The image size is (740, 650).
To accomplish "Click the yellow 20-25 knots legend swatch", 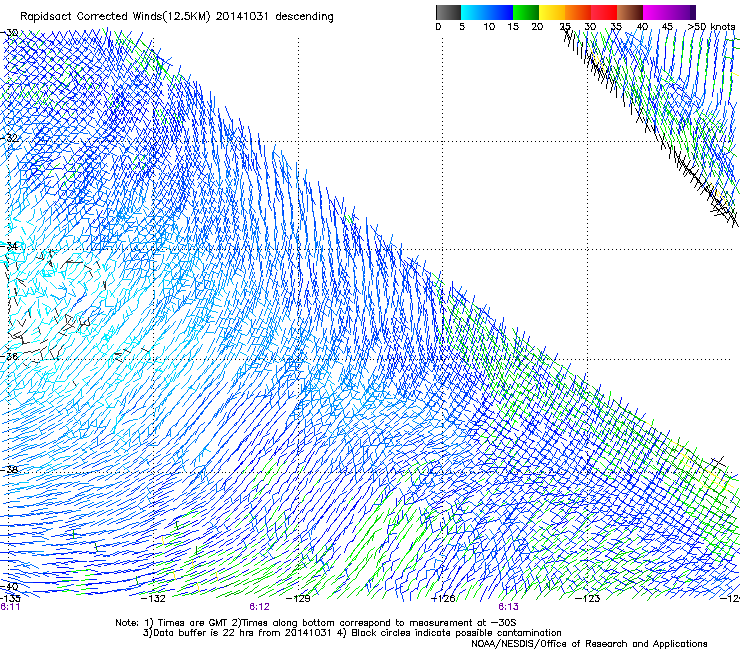I will (x=552, y=12).
